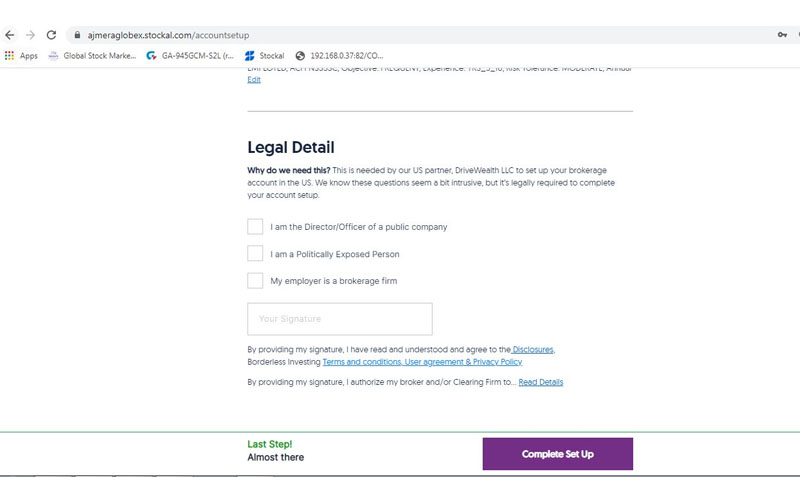Screen dimensions: 800x500
Task: Open the Disclosures link
Action: click(533, 349)
